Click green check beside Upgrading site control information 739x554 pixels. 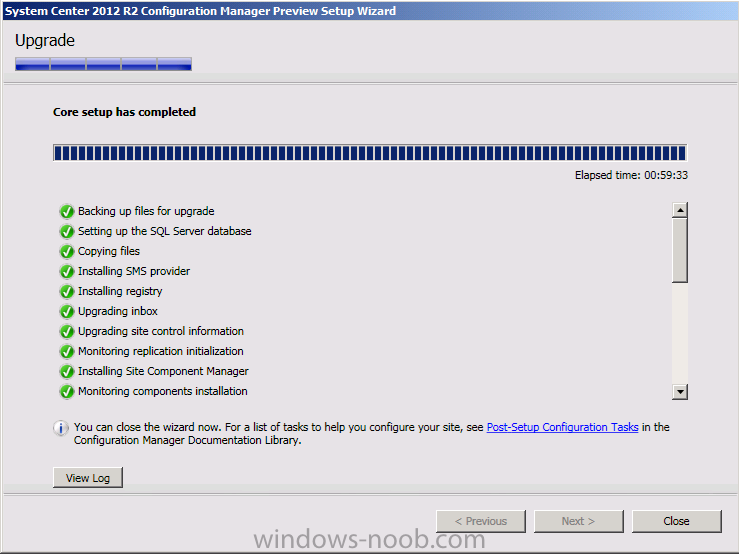pos(67,331)
